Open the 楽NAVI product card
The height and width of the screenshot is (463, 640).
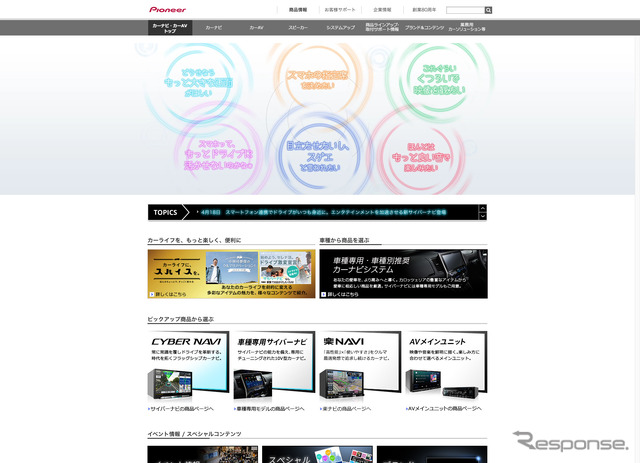pos(360,366)
